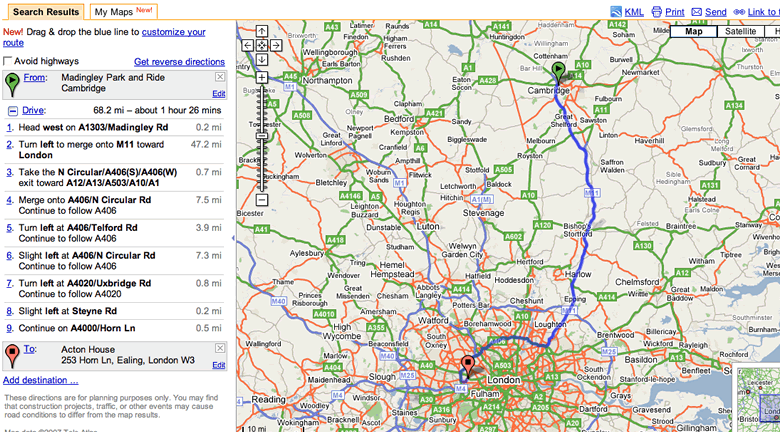Click the center return-to-last-result pan button
The height and width of the screenshot is (432, 780).
pos(262,45)
